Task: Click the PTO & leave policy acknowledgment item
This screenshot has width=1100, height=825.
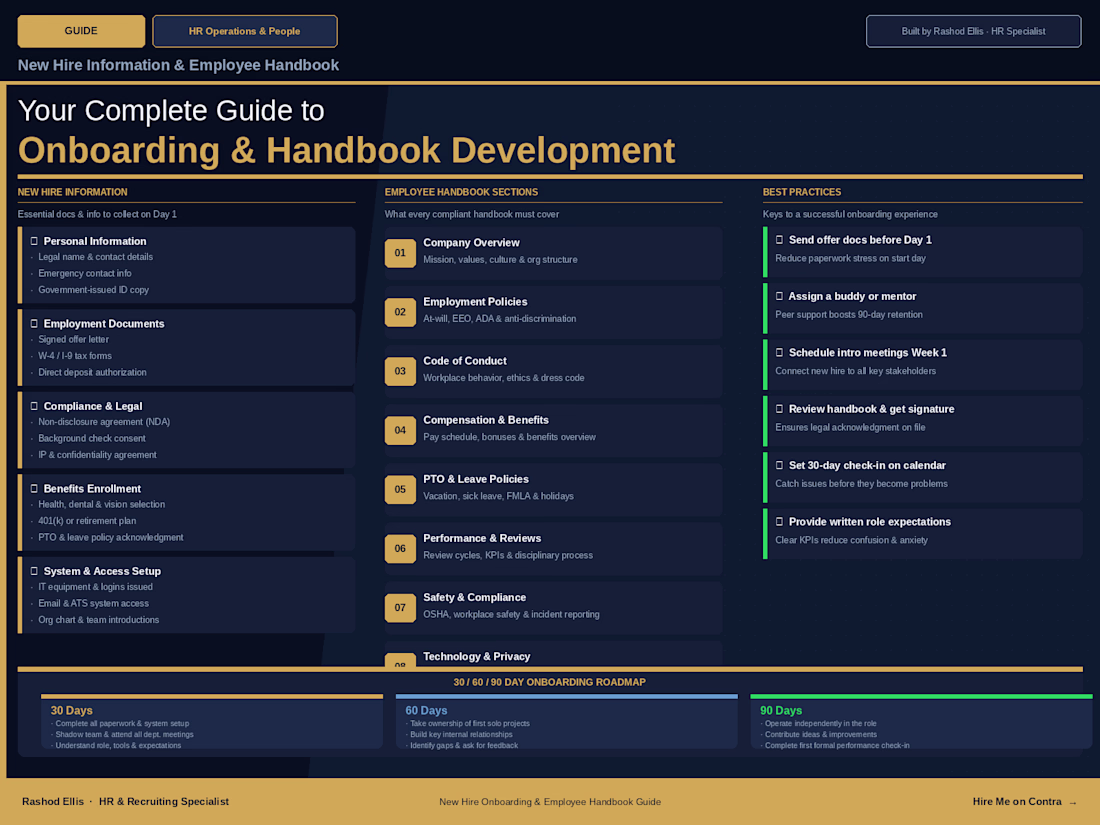Action: [x=111, y=537]
